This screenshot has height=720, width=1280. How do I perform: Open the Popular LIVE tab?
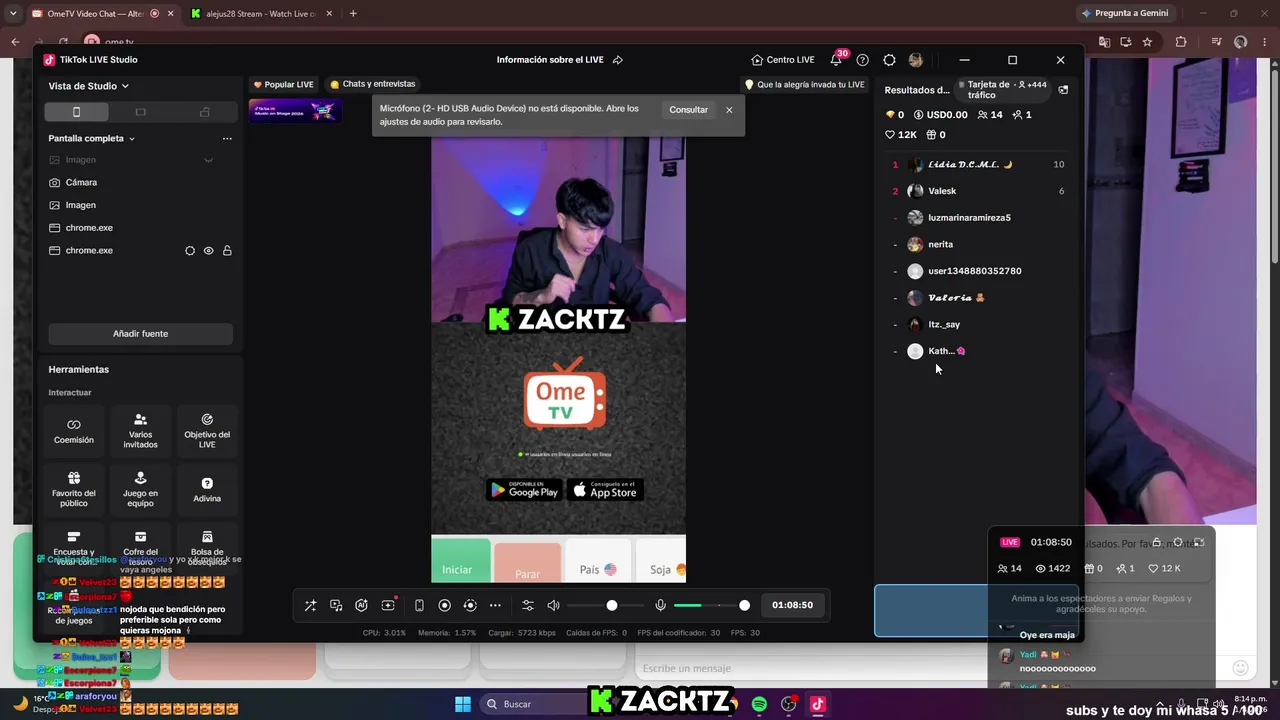click(283, 85)
